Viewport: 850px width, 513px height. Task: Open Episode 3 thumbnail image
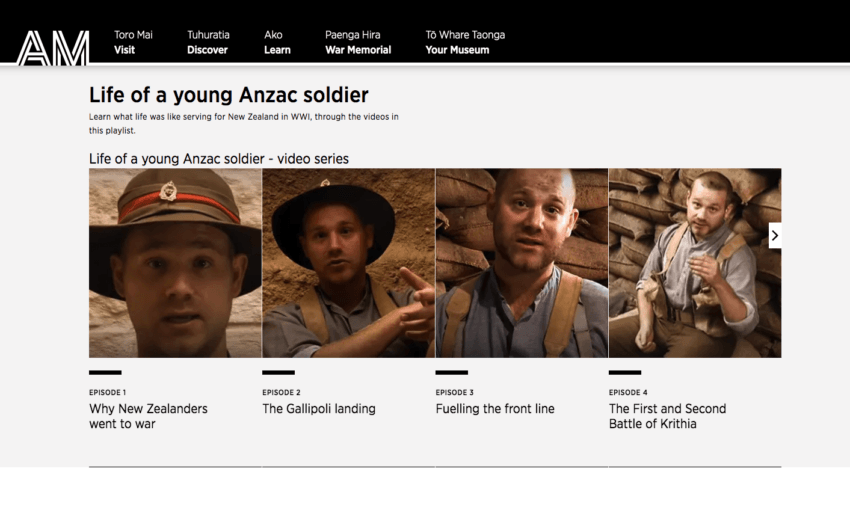(x=521, y=263)
